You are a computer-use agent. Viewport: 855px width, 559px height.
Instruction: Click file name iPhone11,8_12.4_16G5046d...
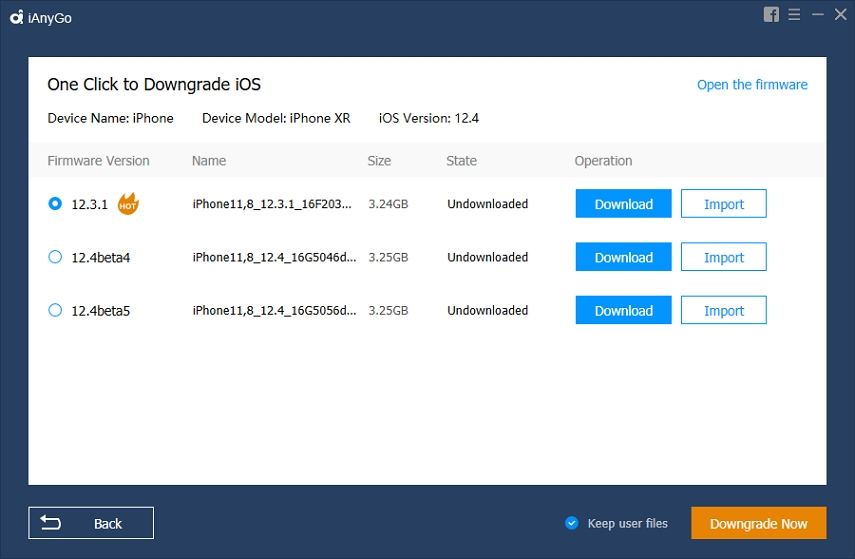274,257
